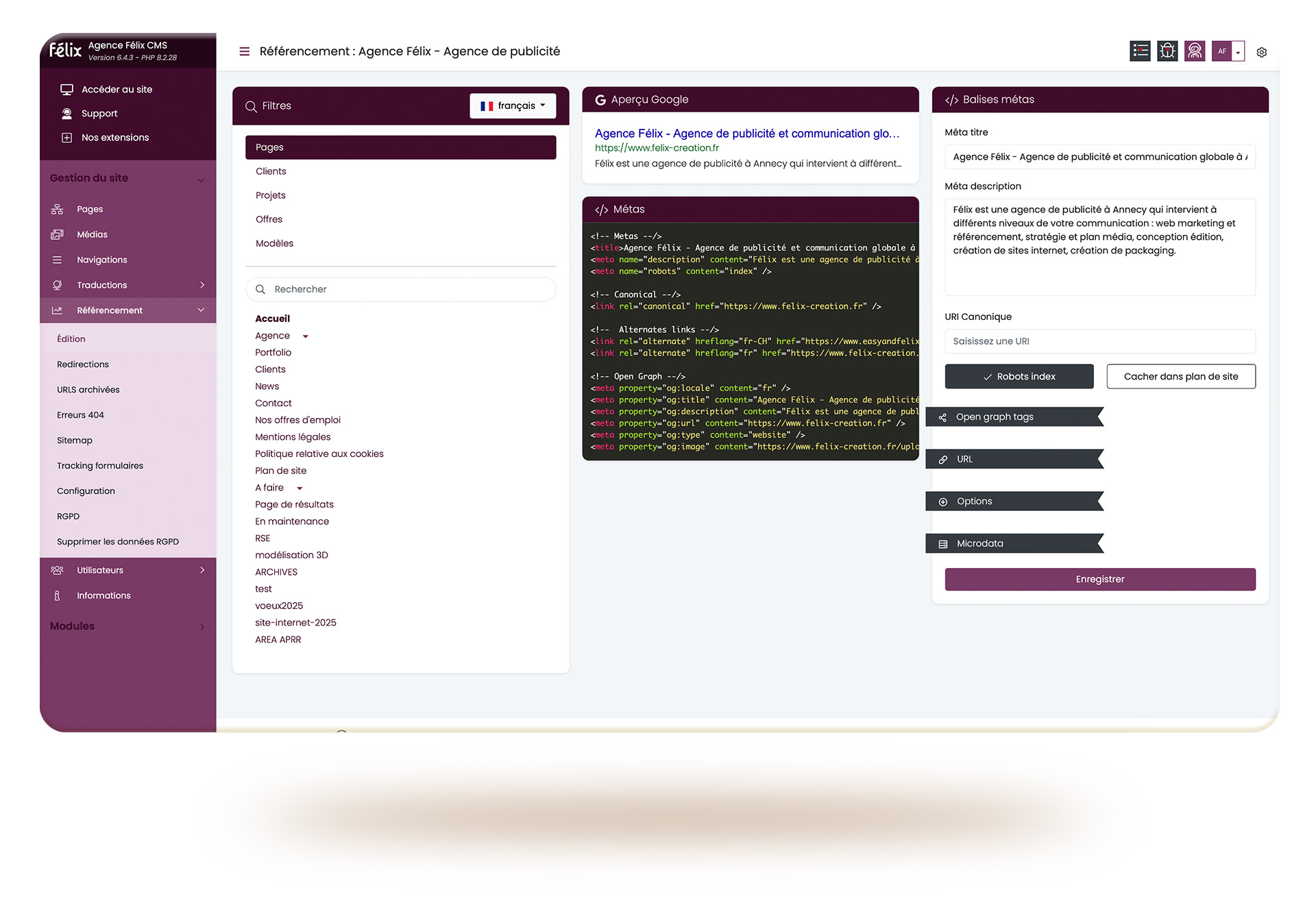Screen dimensions: 1316x905
Task: Click the hamburger menu icon in header
Action: (244, 51)
